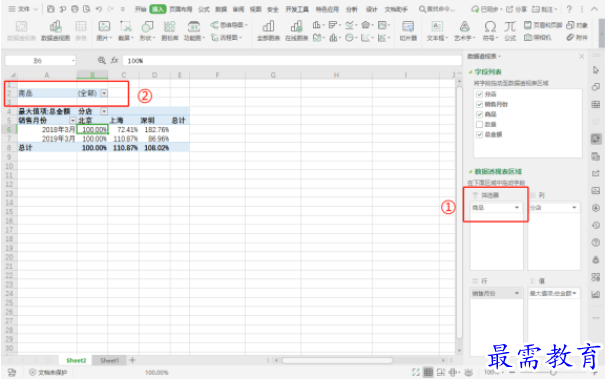Open the 开始 ribbon tab
The width and height of the screenshot is (609, 388).
click(140, 9)
